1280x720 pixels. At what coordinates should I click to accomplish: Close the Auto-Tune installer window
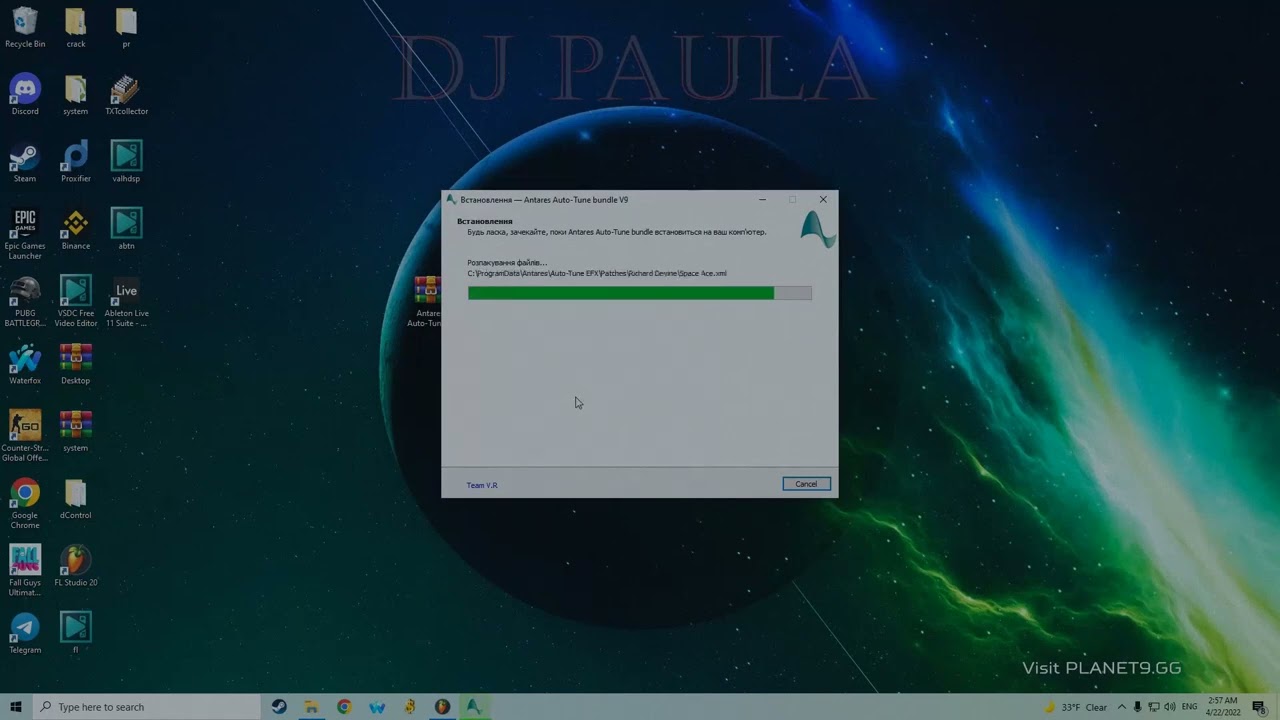pos(823,199)
